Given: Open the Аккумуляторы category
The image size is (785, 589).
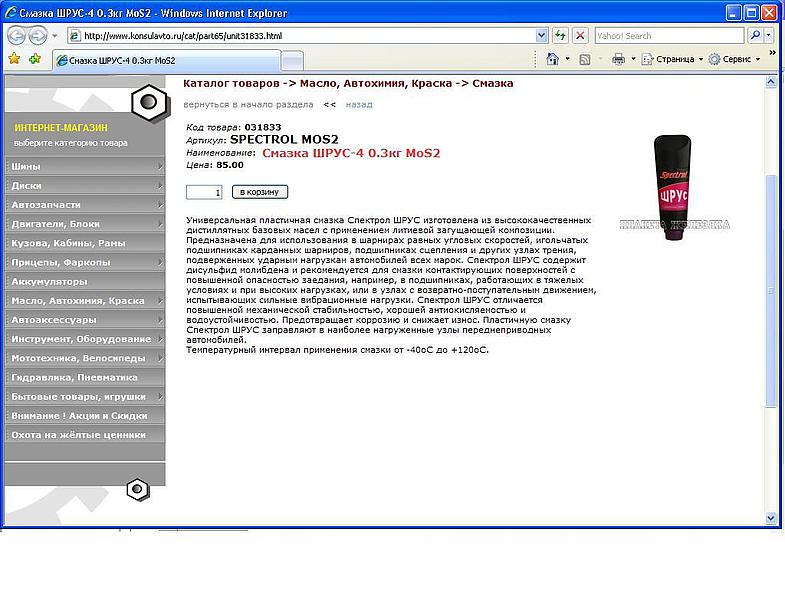Looking at the screenshot, I should click(85, 281).
